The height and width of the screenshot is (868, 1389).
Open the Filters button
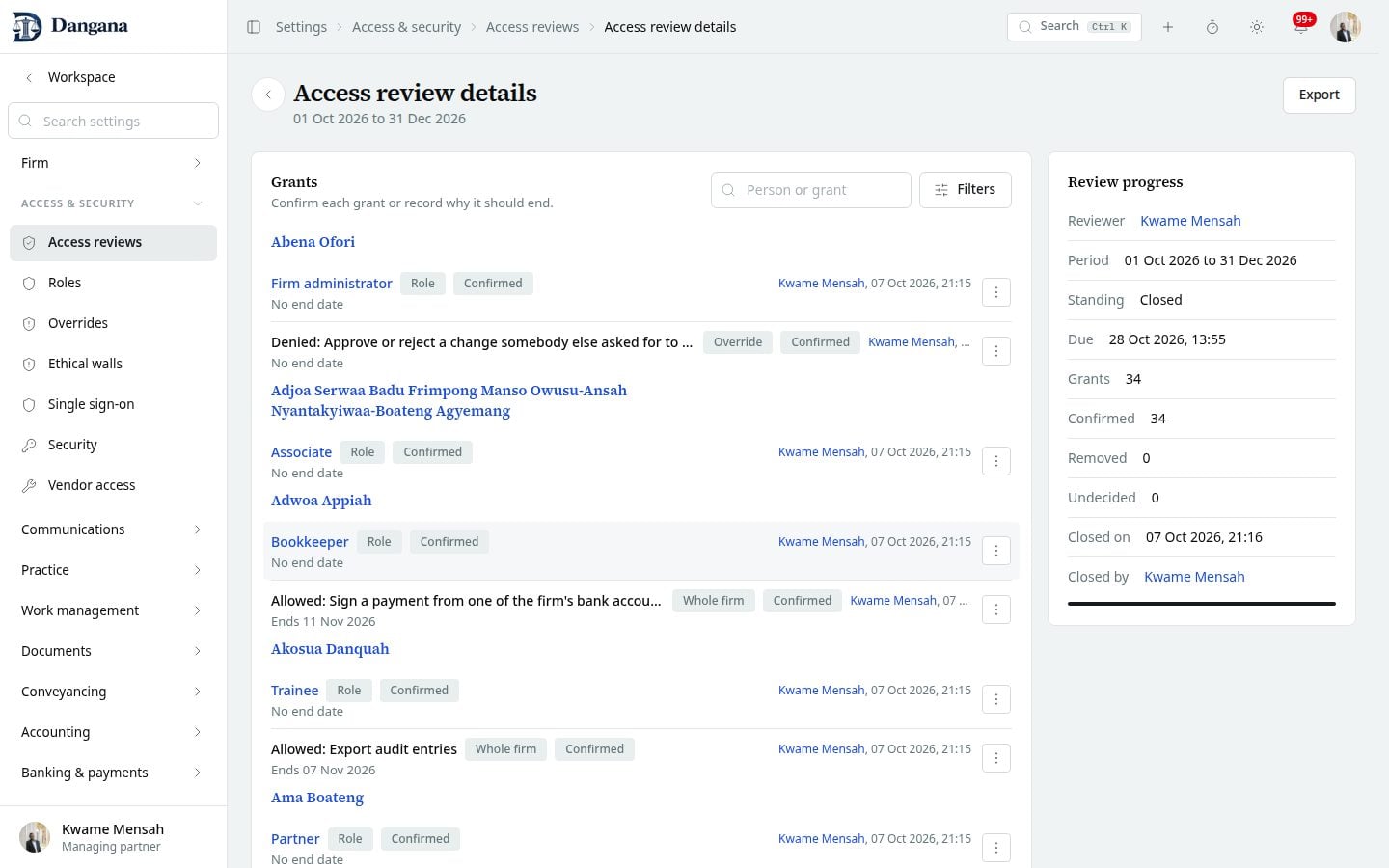click(965, 190)
